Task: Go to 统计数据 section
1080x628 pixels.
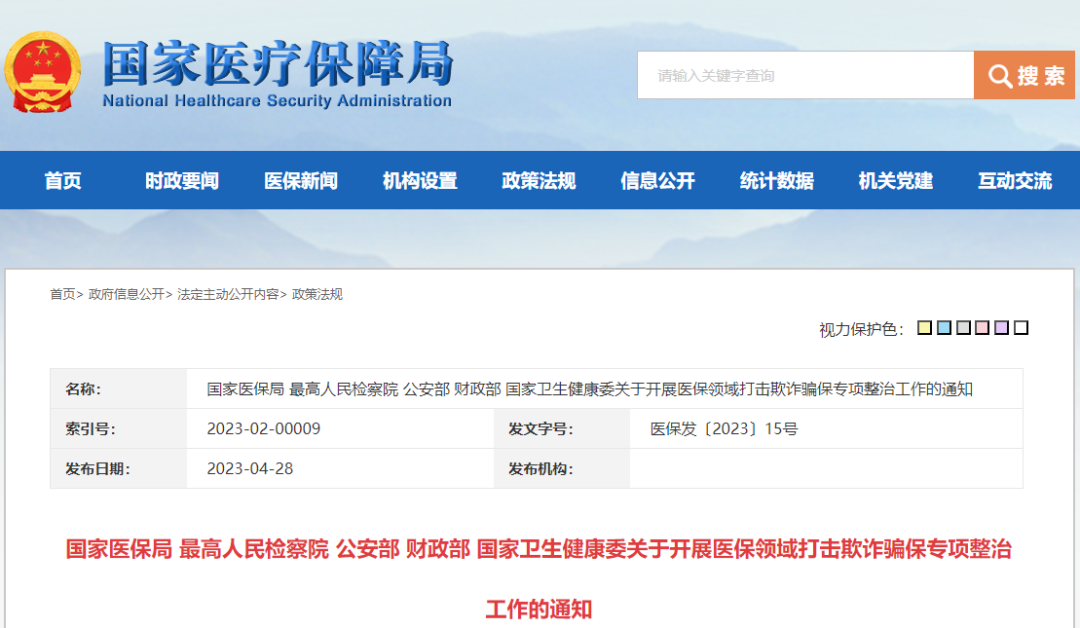Action: point(777,180)
